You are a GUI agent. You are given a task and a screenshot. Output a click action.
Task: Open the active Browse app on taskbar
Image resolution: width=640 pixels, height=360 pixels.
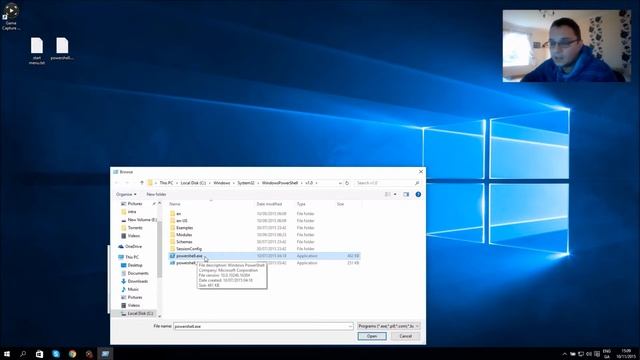click(x=105, y=354)
